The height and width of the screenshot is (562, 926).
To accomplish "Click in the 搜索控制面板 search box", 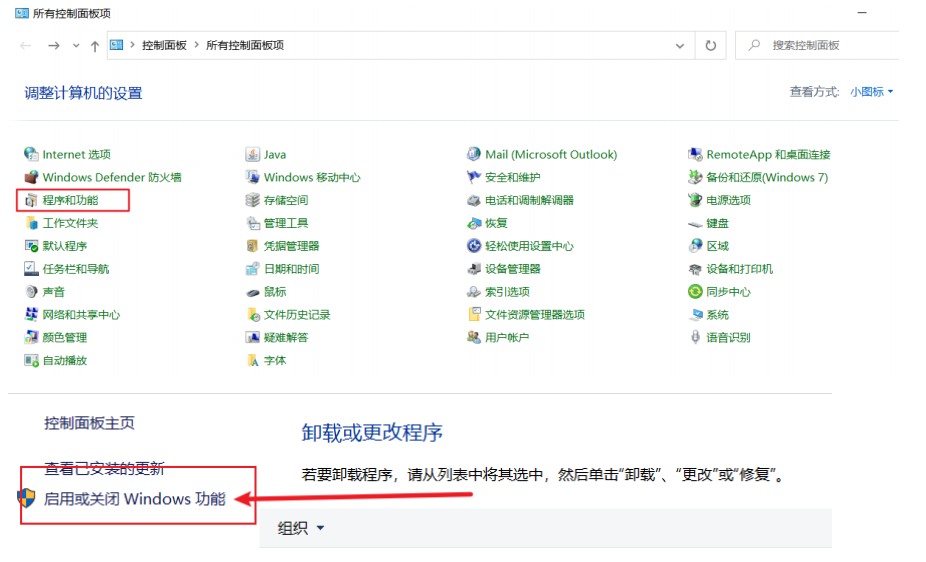I will point(818,45).
